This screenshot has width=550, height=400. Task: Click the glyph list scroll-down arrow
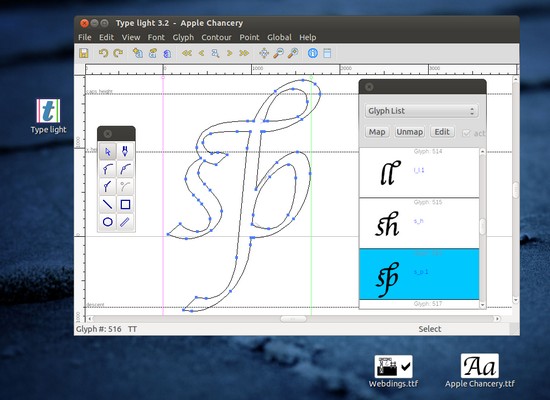[x=483, y=305]
